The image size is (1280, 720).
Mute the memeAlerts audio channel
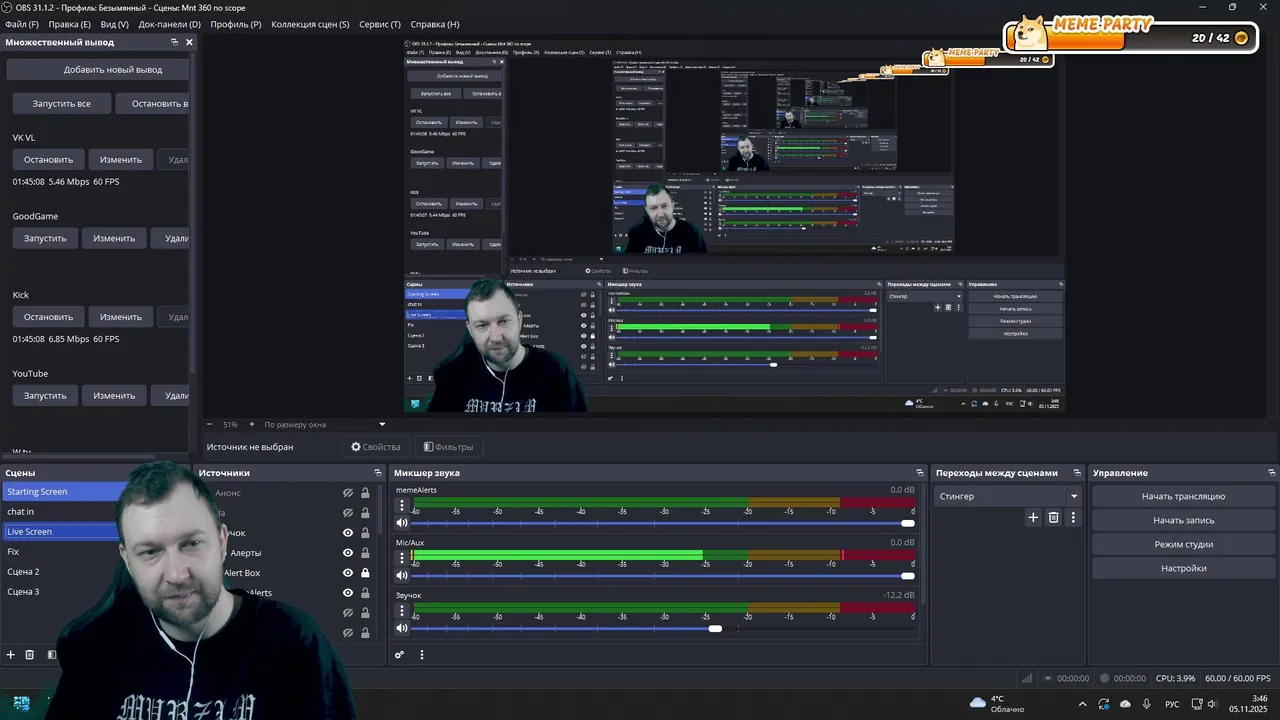(x=402, y=523)
